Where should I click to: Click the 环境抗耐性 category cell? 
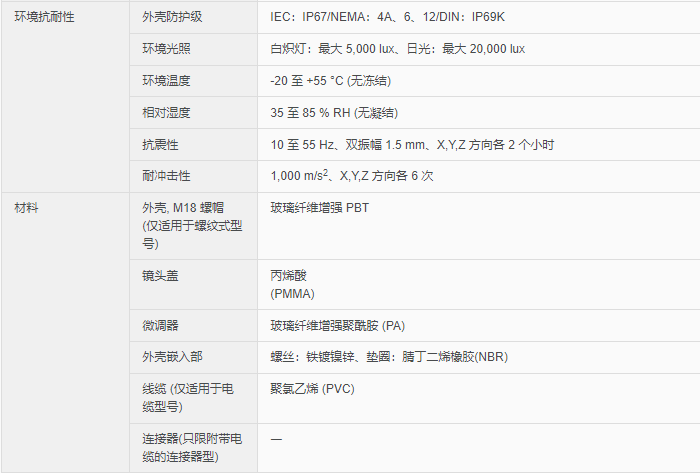pyautogui.click(x=44, y=17)
